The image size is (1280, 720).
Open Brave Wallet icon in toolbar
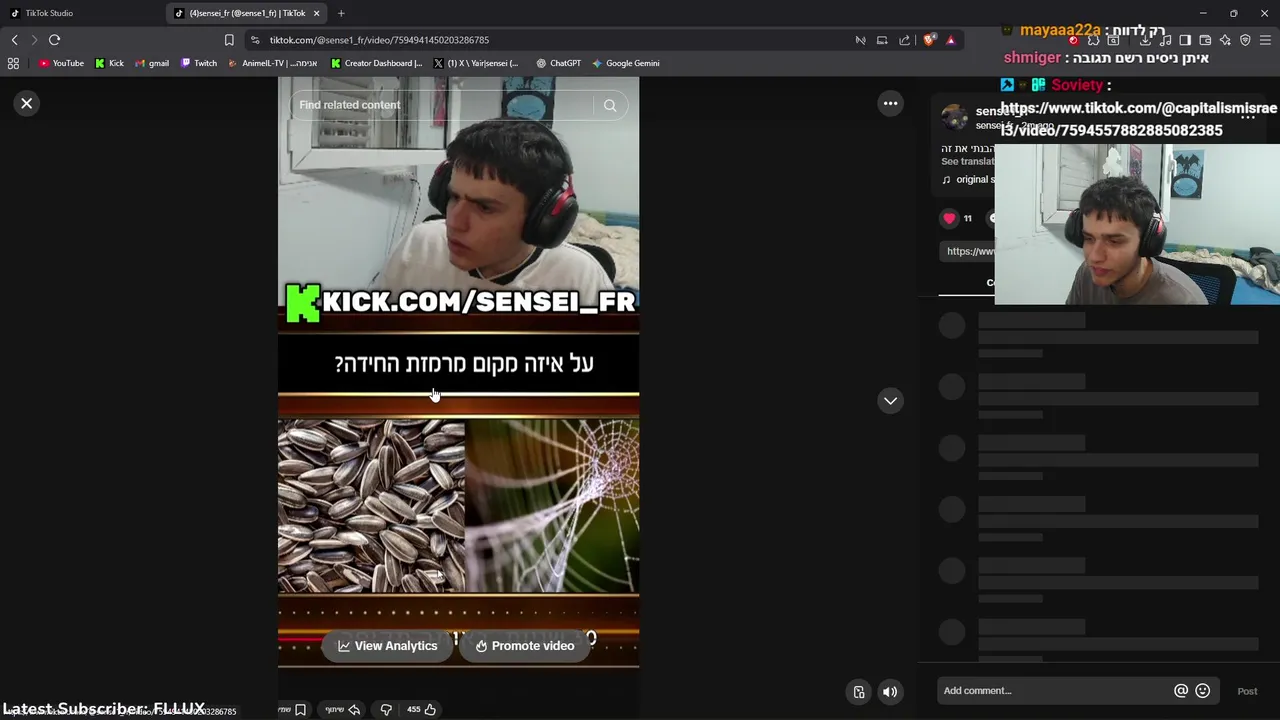1205,40
